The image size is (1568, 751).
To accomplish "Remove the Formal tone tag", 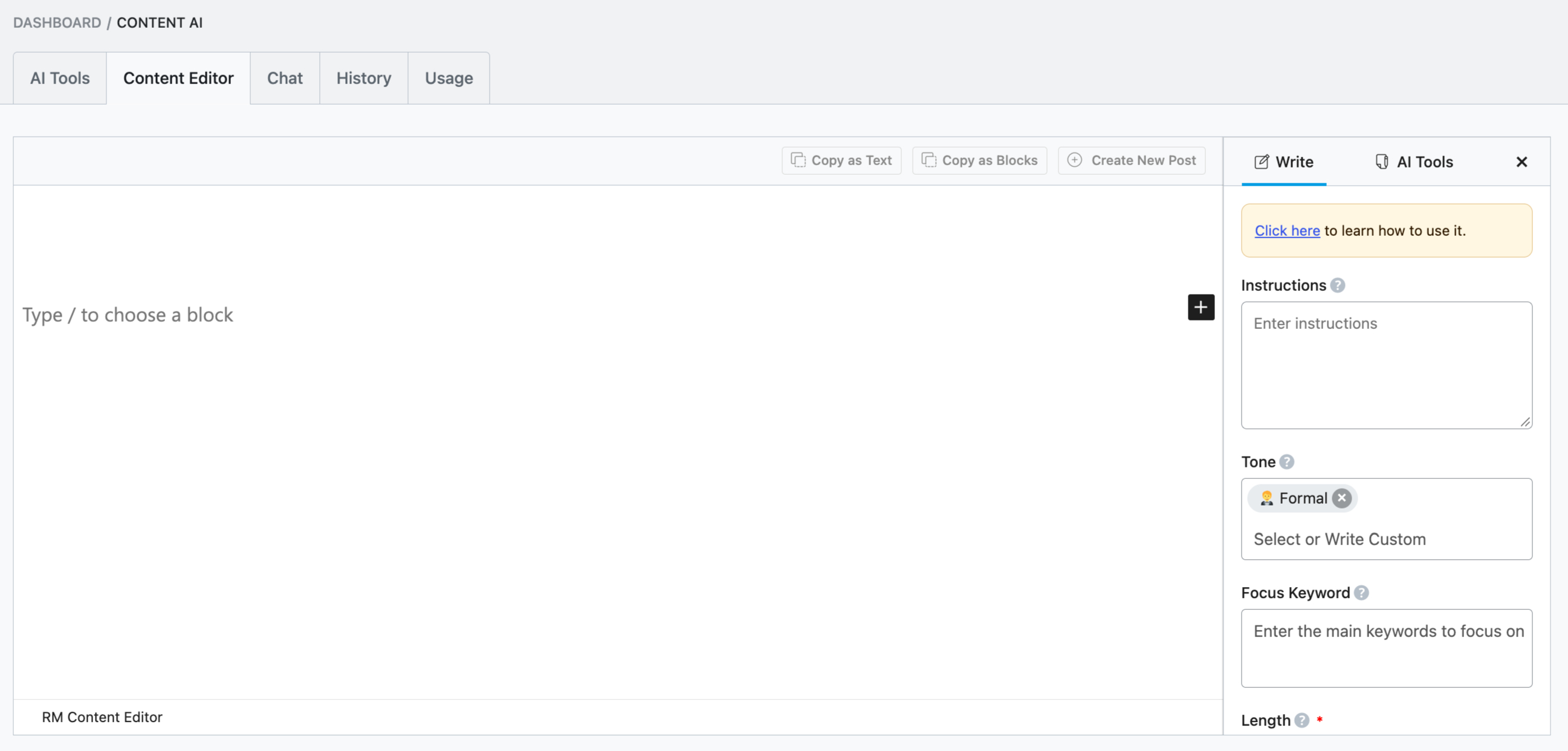I will 1341,498.
